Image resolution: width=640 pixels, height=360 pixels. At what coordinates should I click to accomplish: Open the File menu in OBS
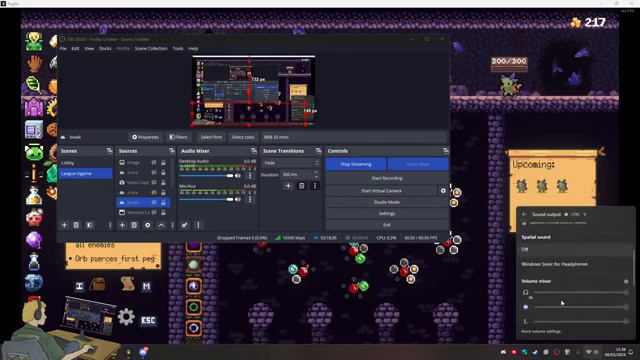point(63,49)
